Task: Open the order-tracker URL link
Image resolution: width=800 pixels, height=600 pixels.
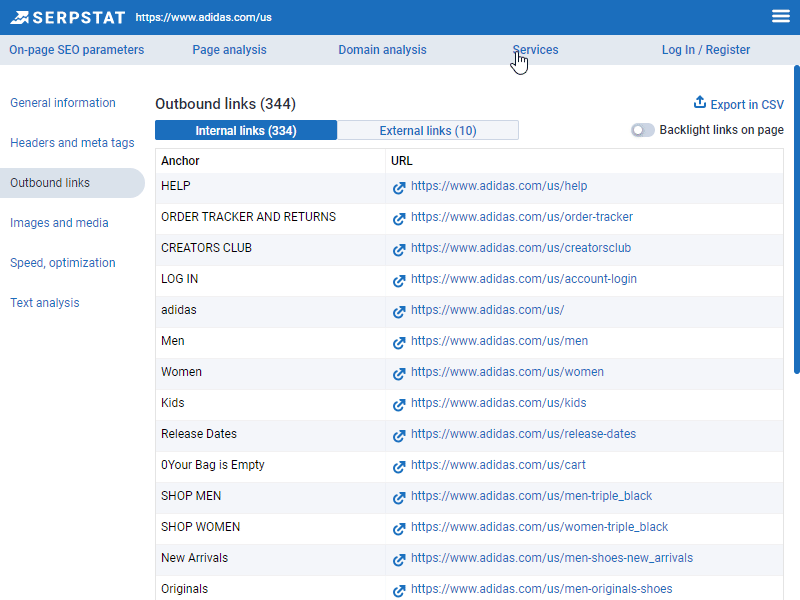Action: [x=522, y=217]
